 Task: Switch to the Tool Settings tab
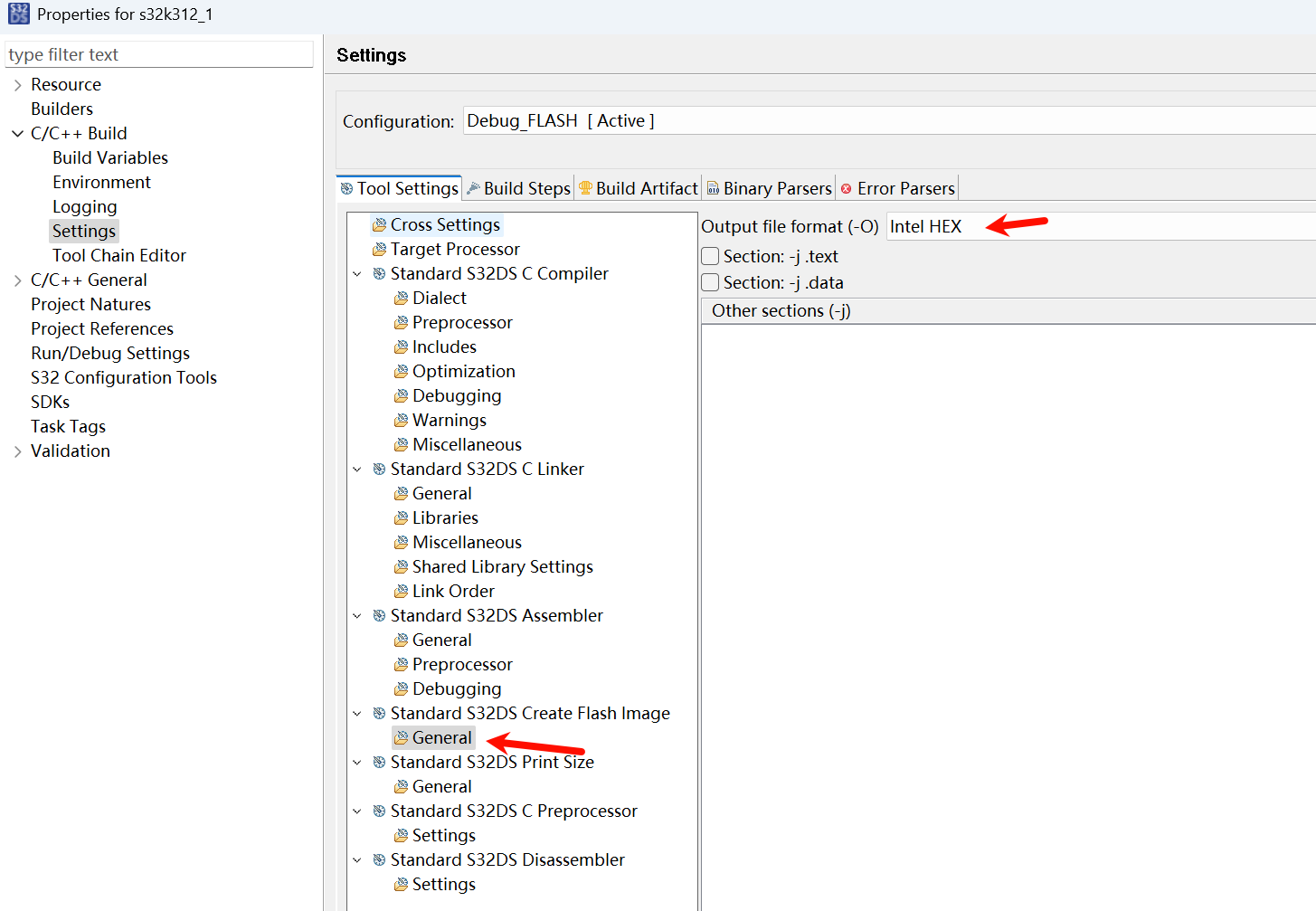399,188
